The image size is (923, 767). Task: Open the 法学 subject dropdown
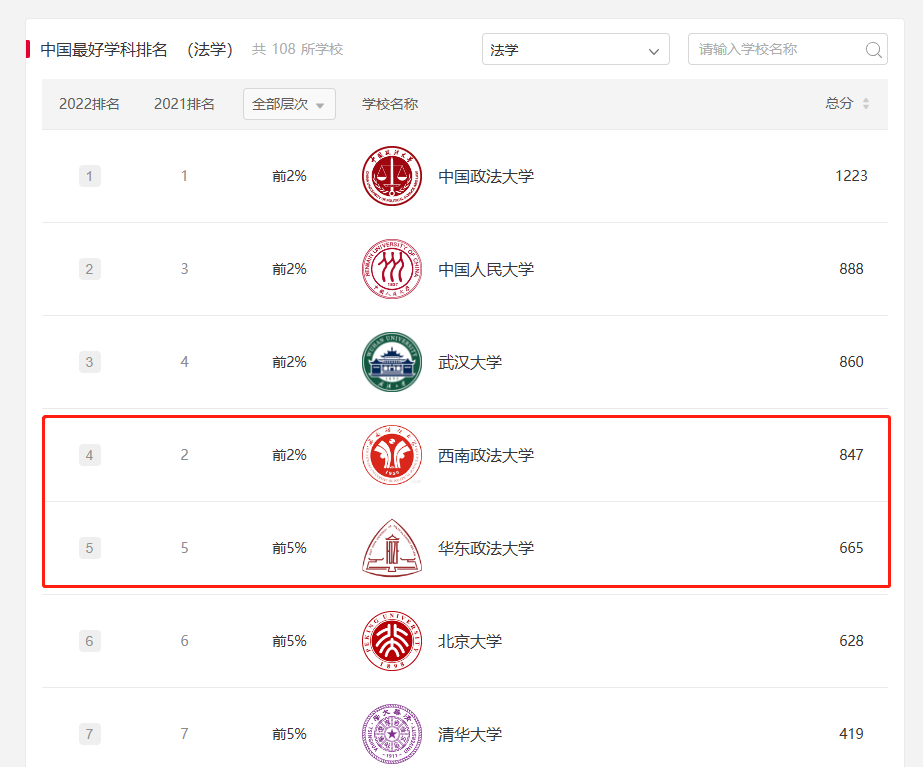[576, 49]
